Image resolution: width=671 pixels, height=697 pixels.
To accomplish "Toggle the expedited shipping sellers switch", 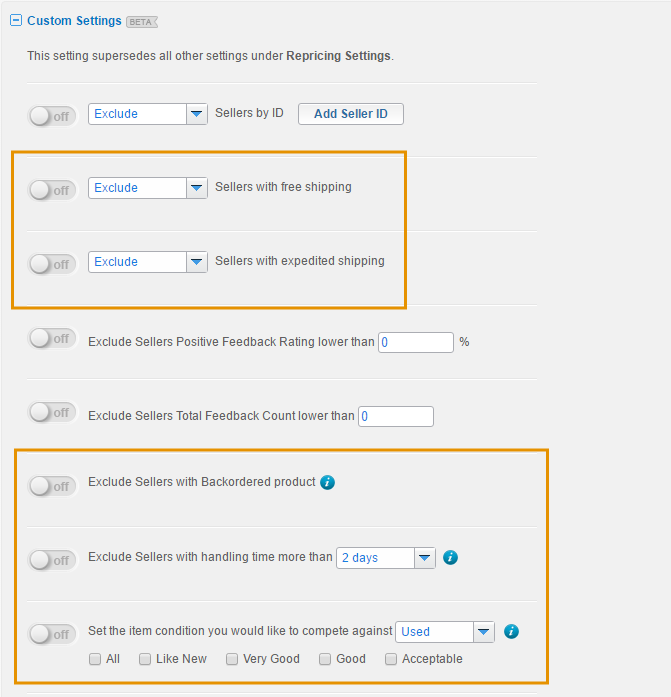I will click(x=52, y=264).
